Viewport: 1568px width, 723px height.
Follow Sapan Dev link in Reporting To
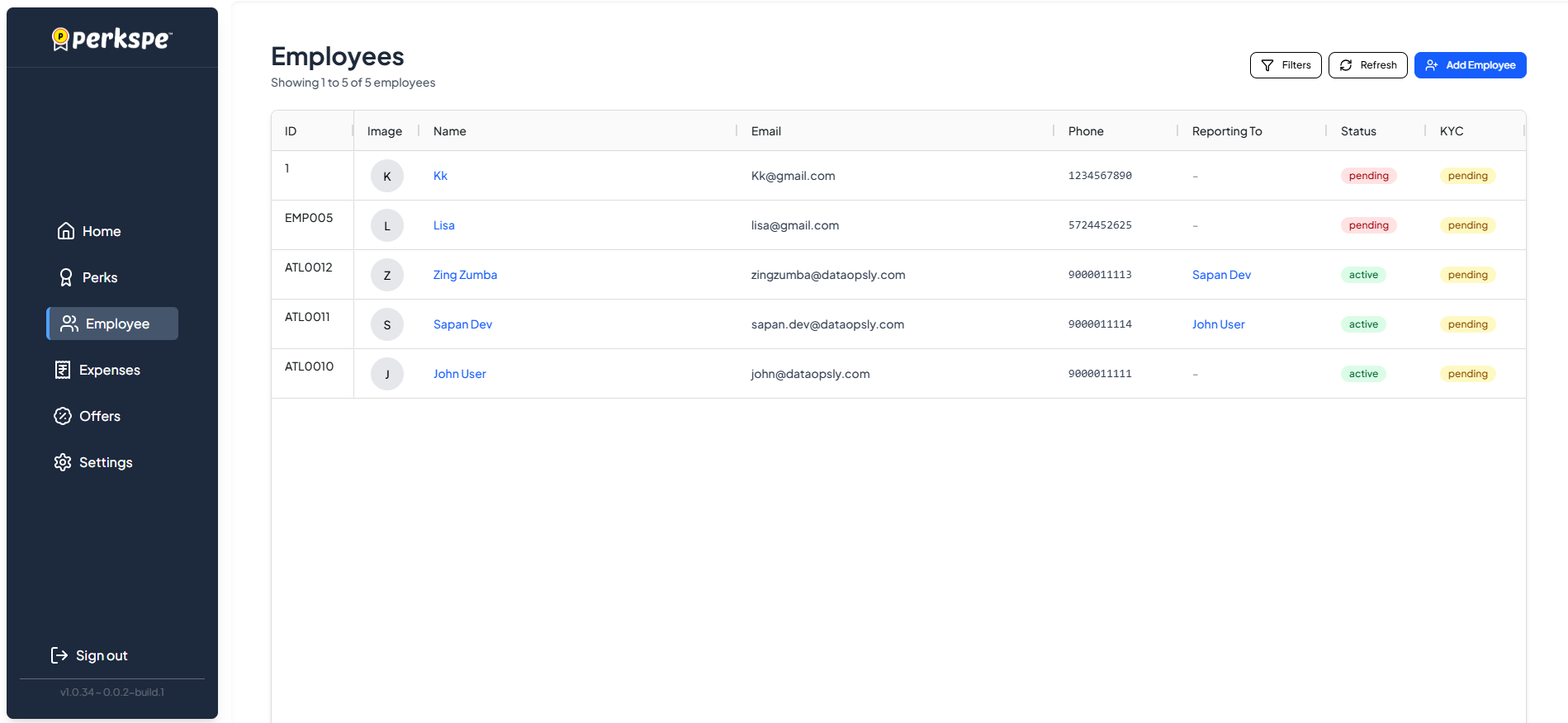coord(1221,275)
